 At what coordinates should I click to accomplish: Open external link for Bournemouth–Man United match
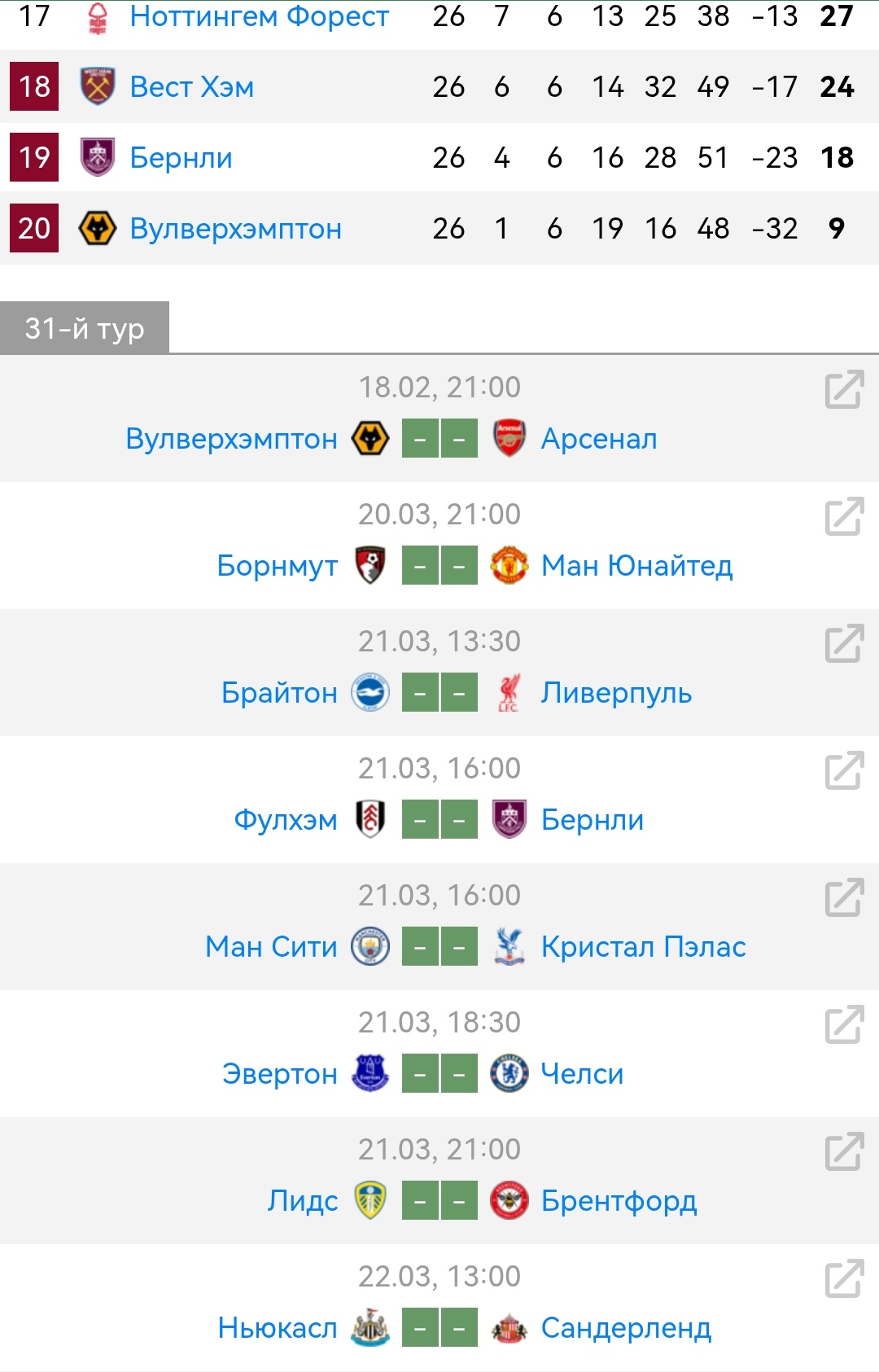[x=843, y=517]
